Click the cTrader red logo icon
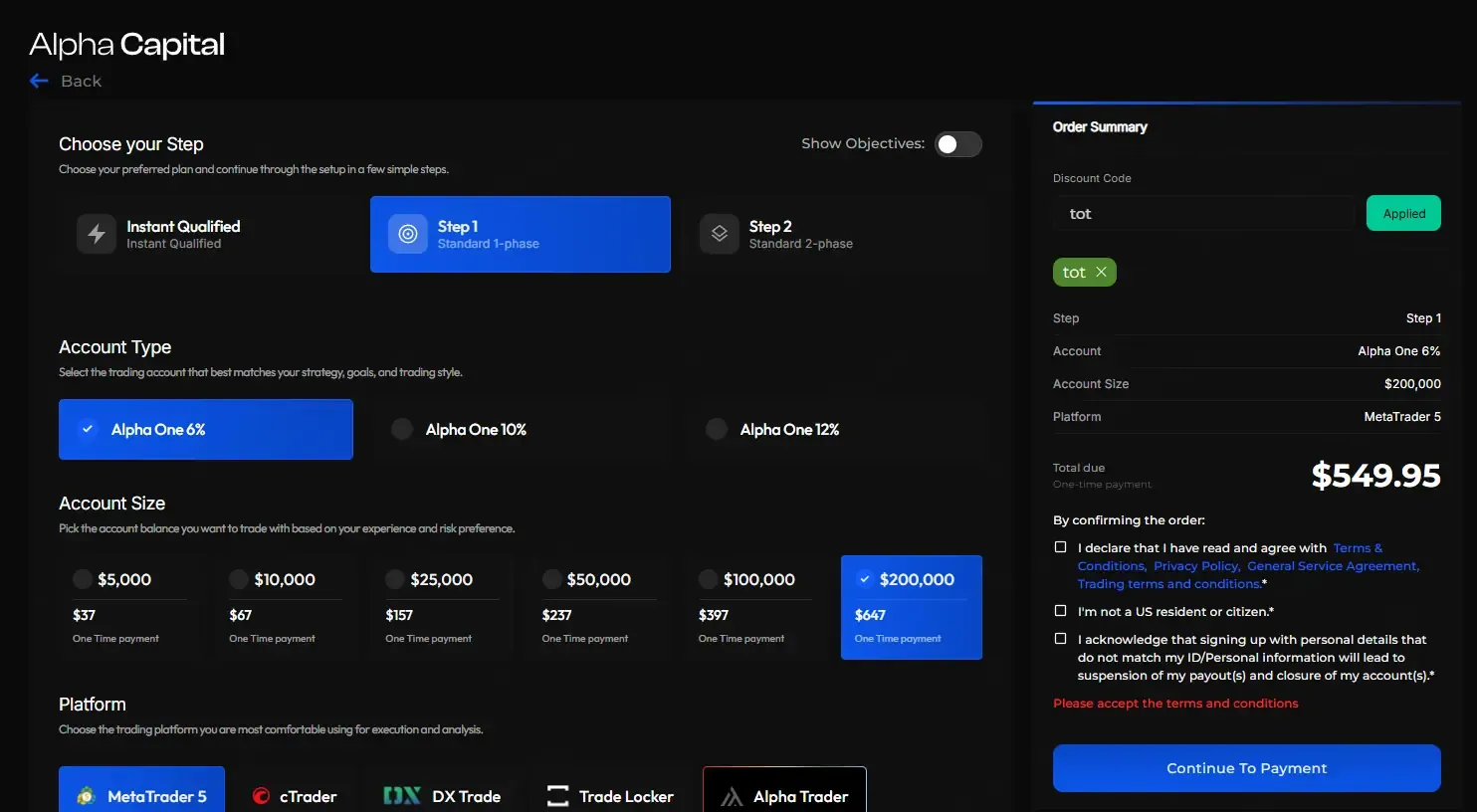Image resolution: width=1477 pixels, height=812 pixels. pyautogui.click(x=261, y=796)
